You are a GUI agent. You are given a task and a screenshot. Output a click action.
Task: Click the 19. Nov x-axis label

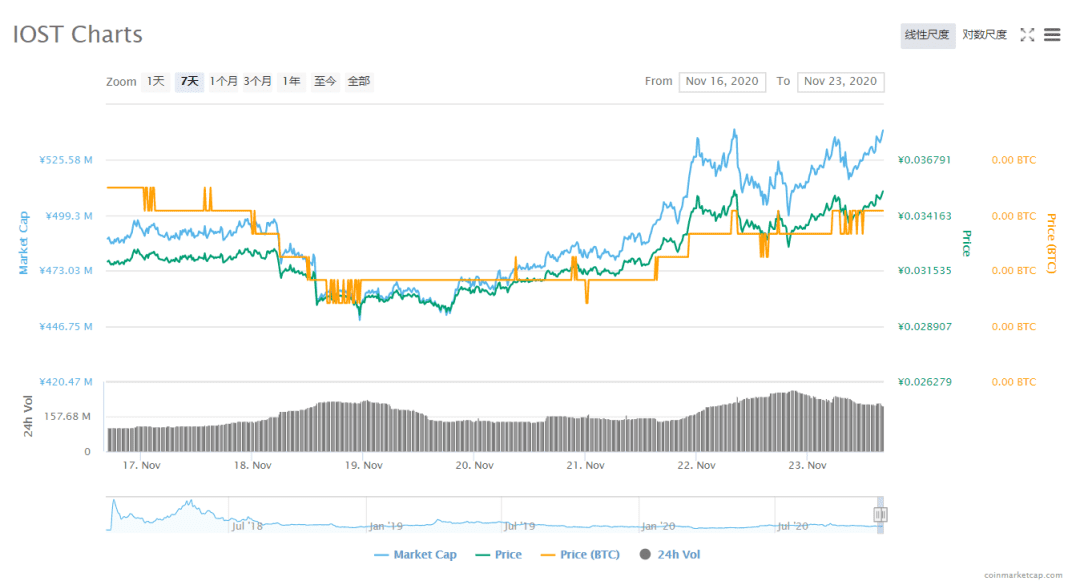(x=364, y=466)
